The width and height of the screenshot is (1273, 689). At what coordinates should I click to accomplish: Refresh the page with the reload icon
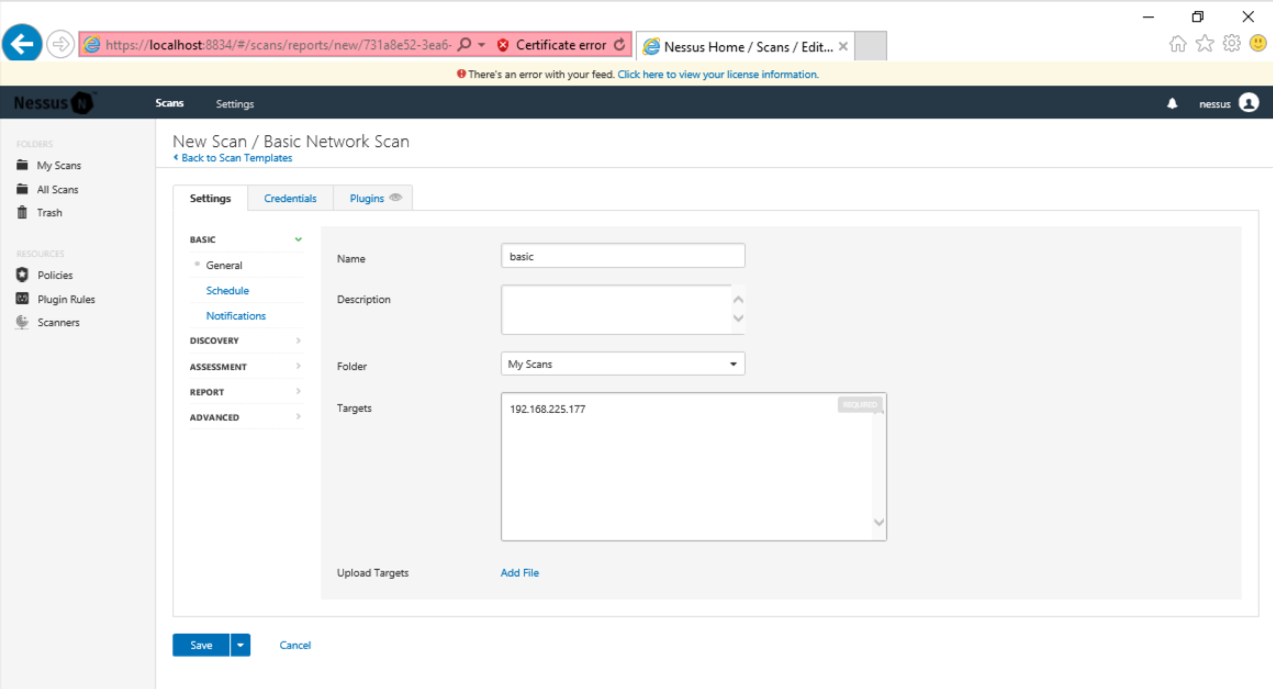[x=620, y=45]
